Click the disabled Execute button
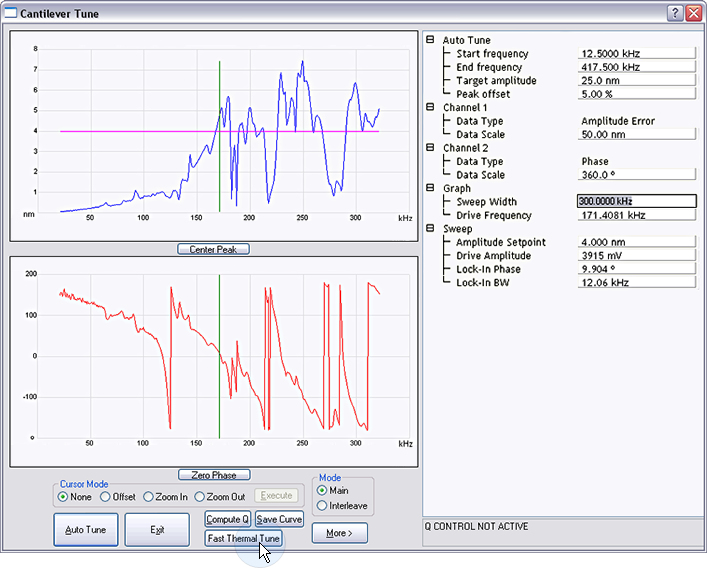Image resolution: width=707 pixels, height=577 pixels. [276, 495]
